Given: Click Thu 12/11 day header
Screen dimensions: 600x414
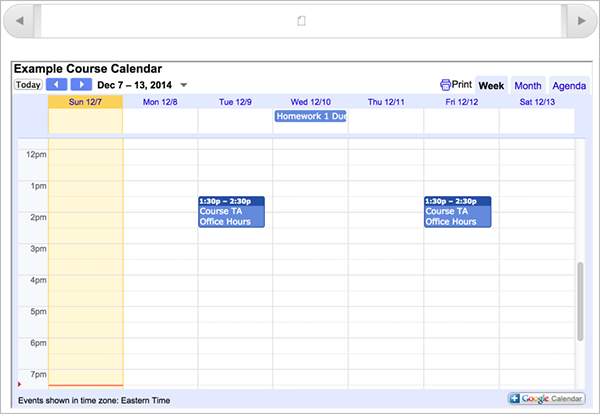Looking at the screenshot, I should pos(385,101).
